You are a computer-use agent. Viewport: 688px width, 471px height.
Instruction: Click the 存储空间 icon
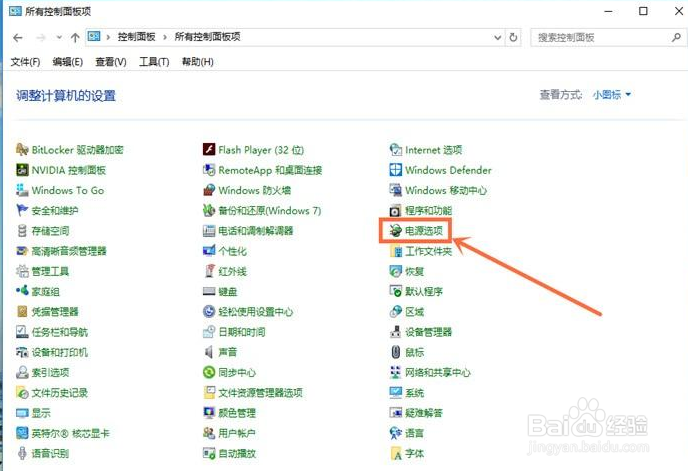click(22, 230)
